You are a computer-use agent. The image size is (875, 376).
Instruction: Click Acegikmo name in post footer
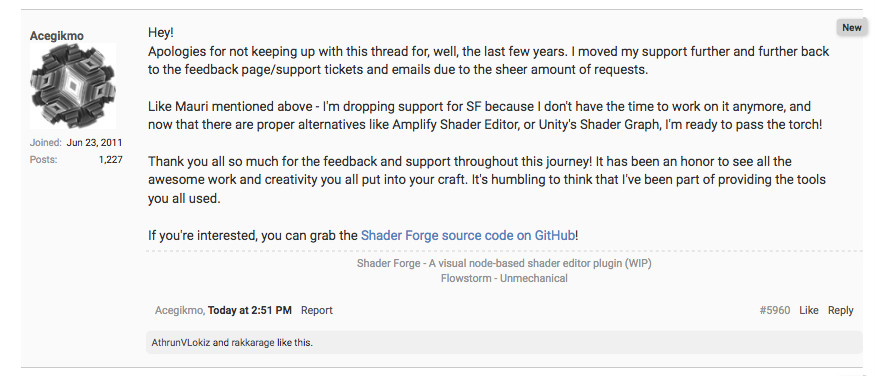pos(180,310)
